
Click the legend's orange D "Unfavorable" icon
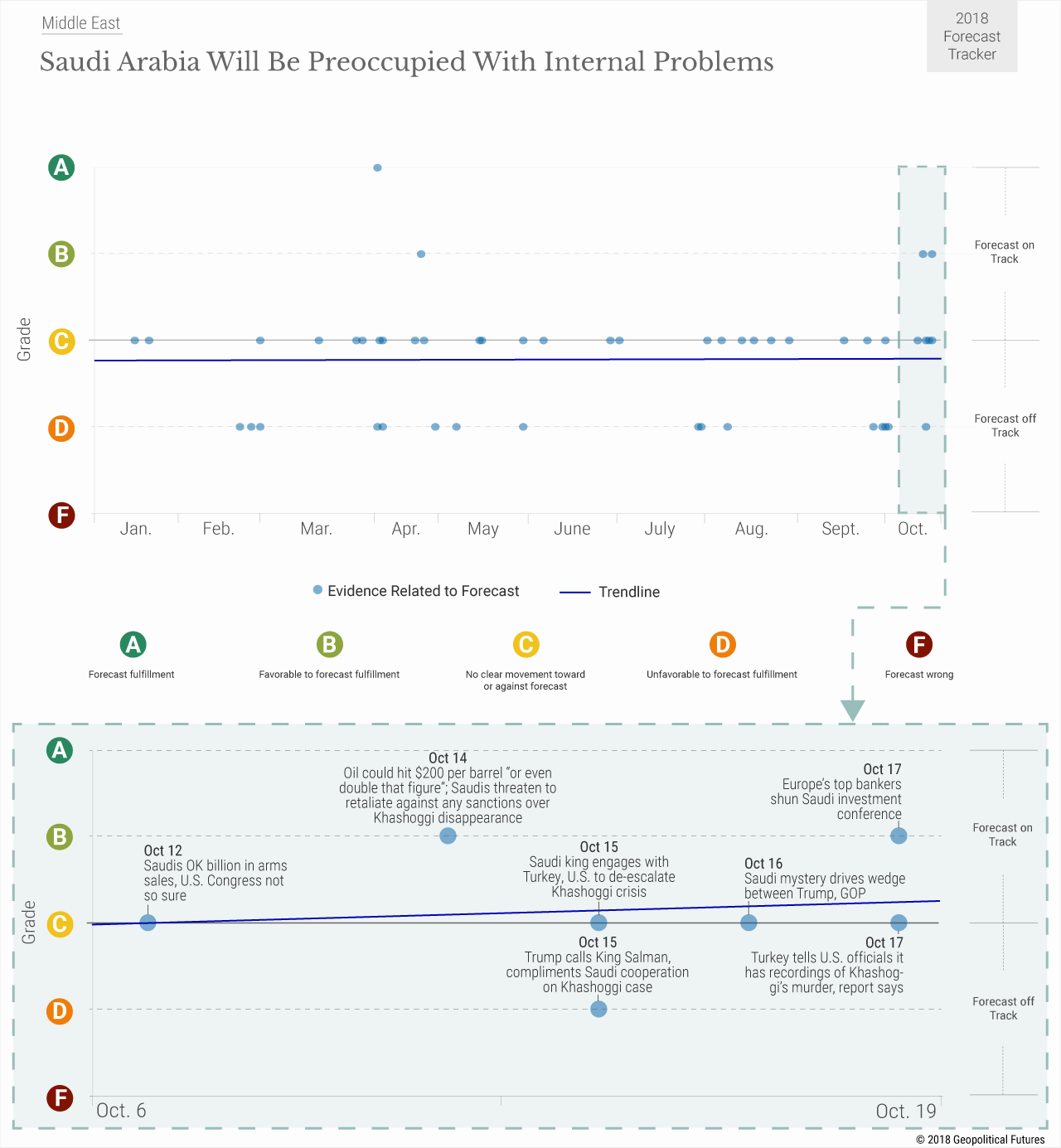tap(722, 644)
